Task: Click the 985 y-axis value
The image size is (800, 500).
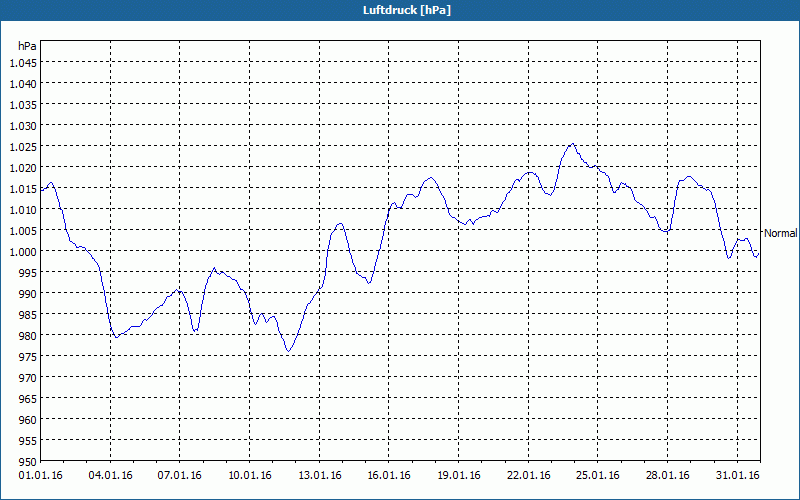Action: [28, 315]
